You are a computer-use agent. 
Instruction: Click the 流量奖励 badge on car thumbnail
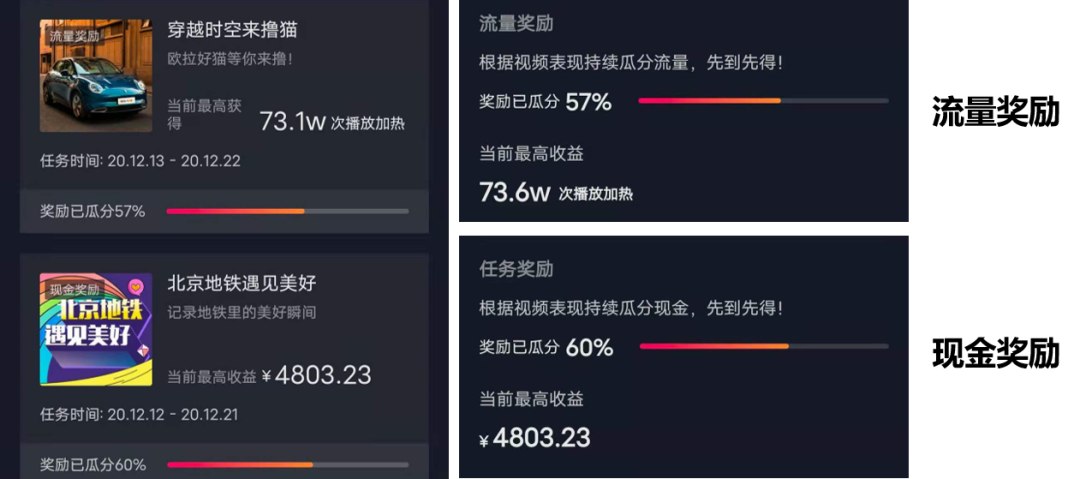(74, 36)
